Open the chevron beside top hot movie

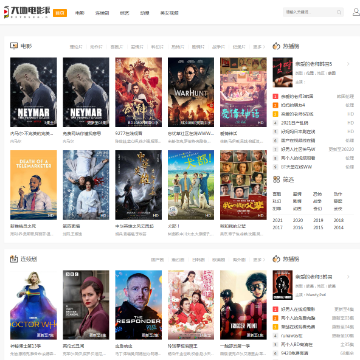point(348,64)
